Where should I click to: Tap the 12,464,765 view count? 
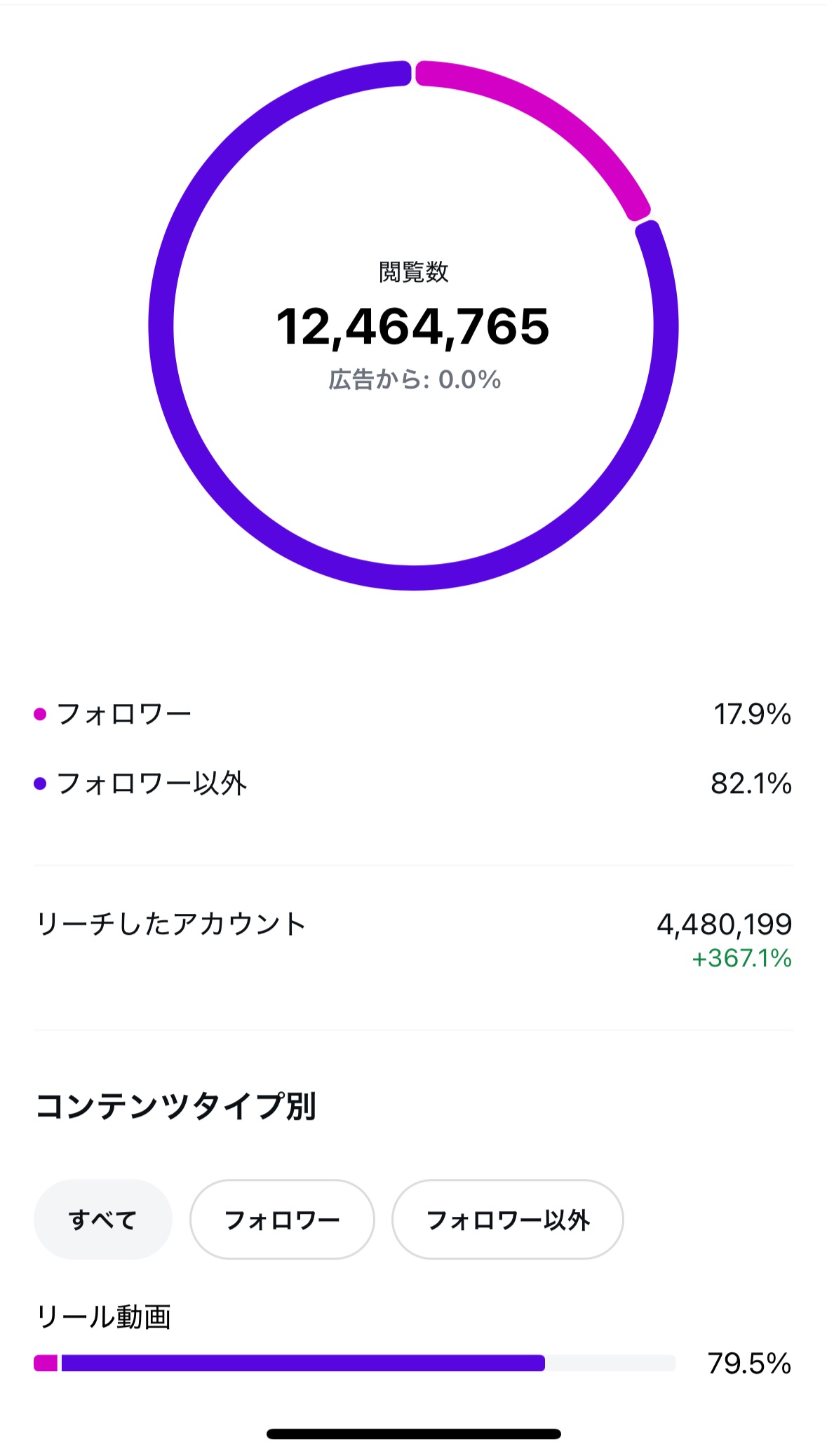coord(413,327)
